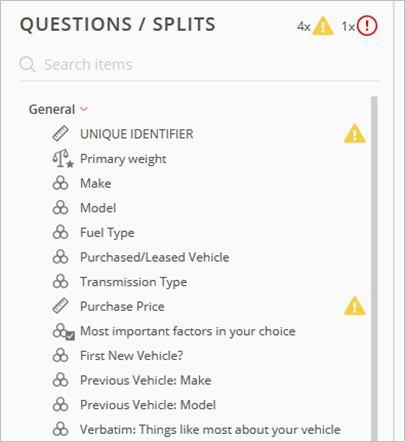This screenshot has height=442, width=405.
Task: Select the Transmission Type question
Action: [133, 282]
